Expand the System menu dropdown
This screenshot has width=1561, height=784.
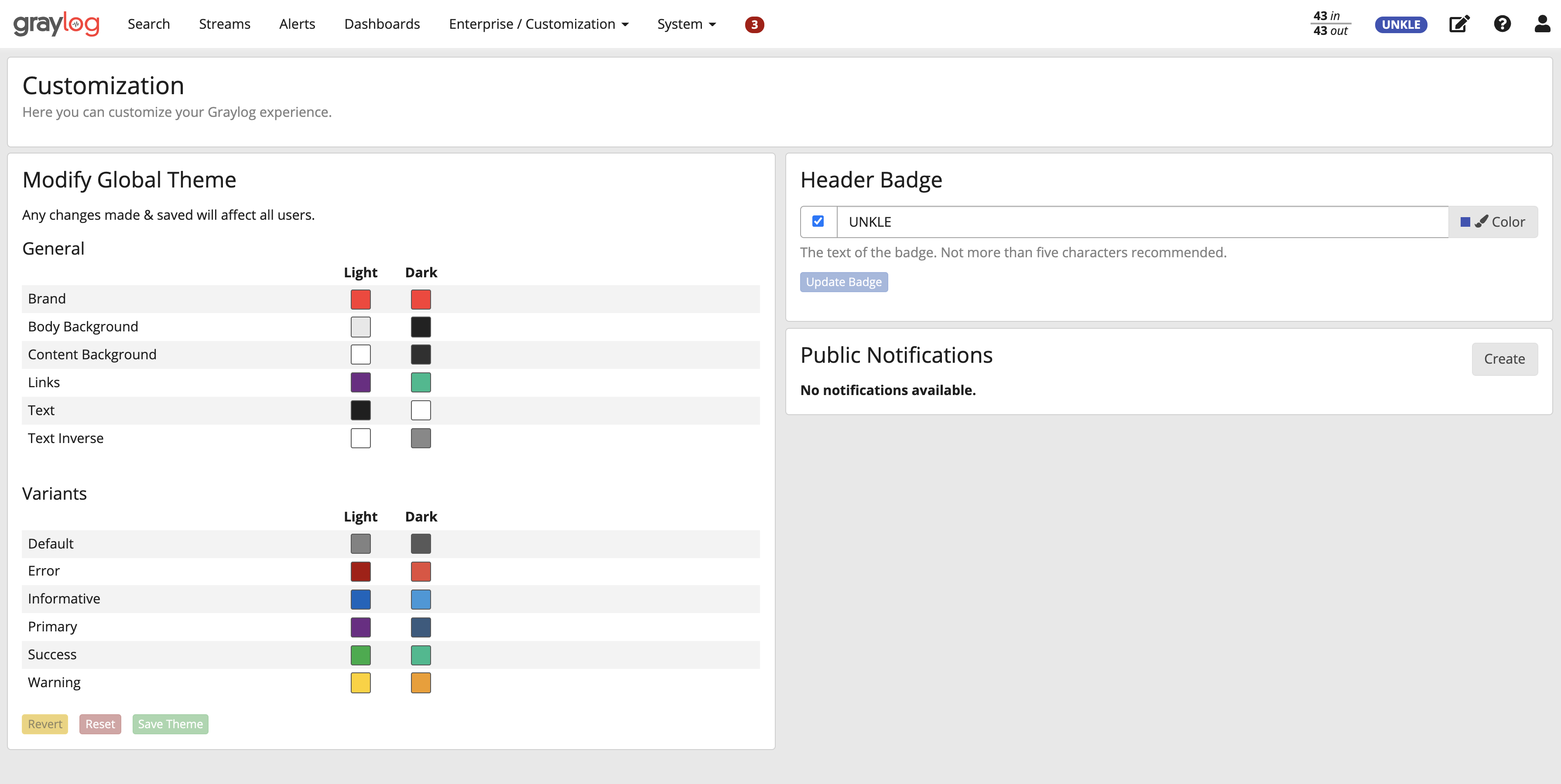tap(686, 24)
